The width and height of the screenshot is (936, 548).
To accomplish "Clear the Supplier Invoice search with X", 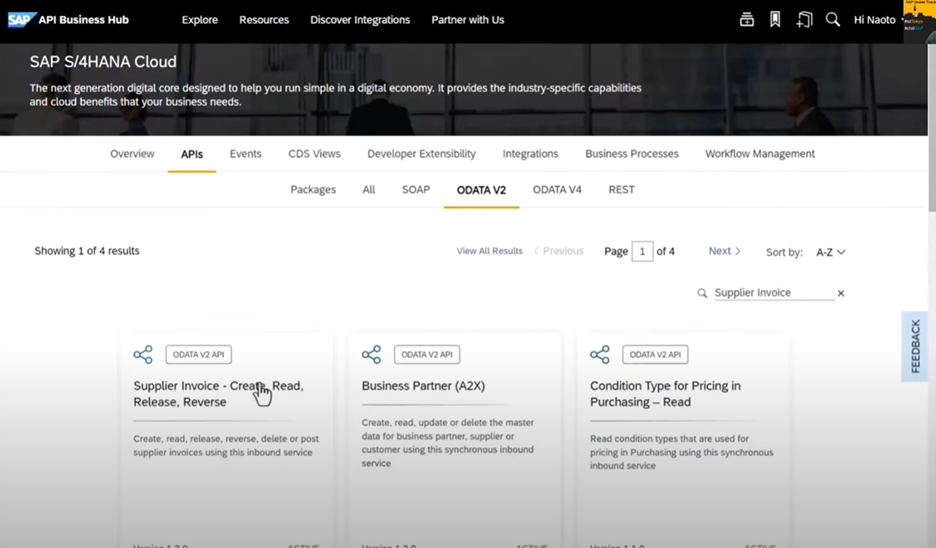I will [840, 293].
